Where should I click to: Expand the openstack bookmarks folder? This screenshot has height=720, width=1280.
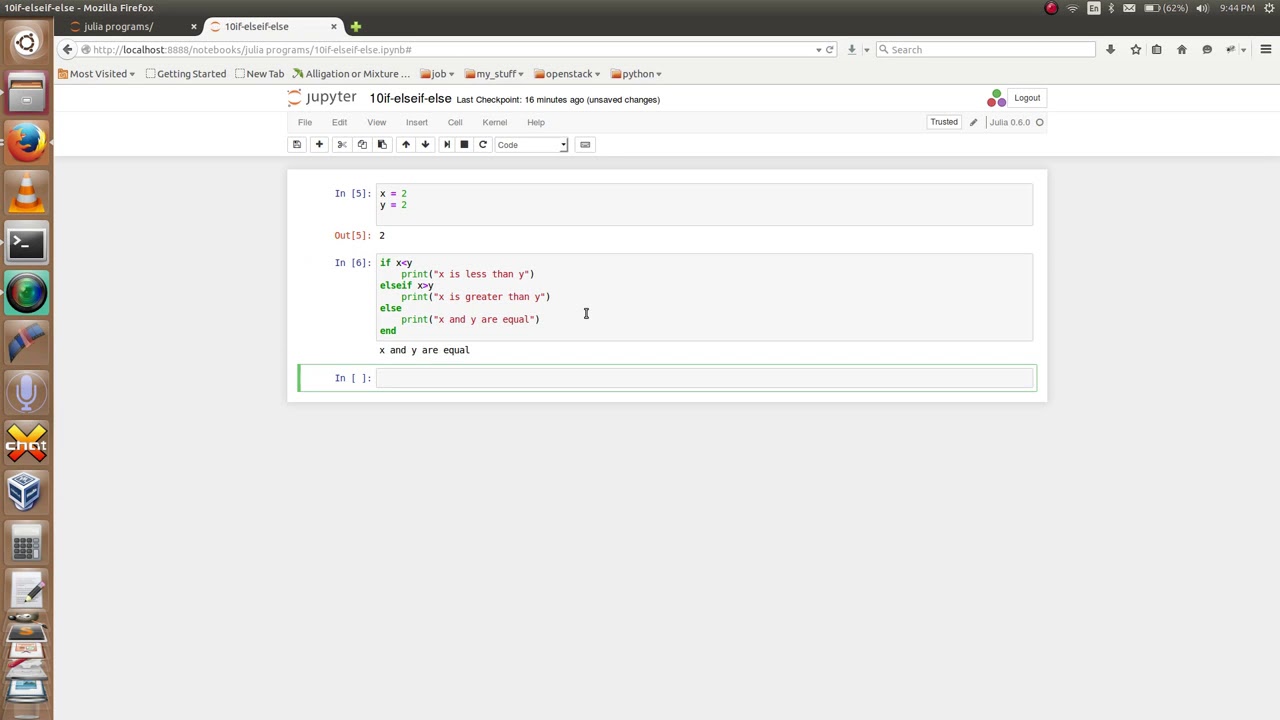(x=567, y=74)
